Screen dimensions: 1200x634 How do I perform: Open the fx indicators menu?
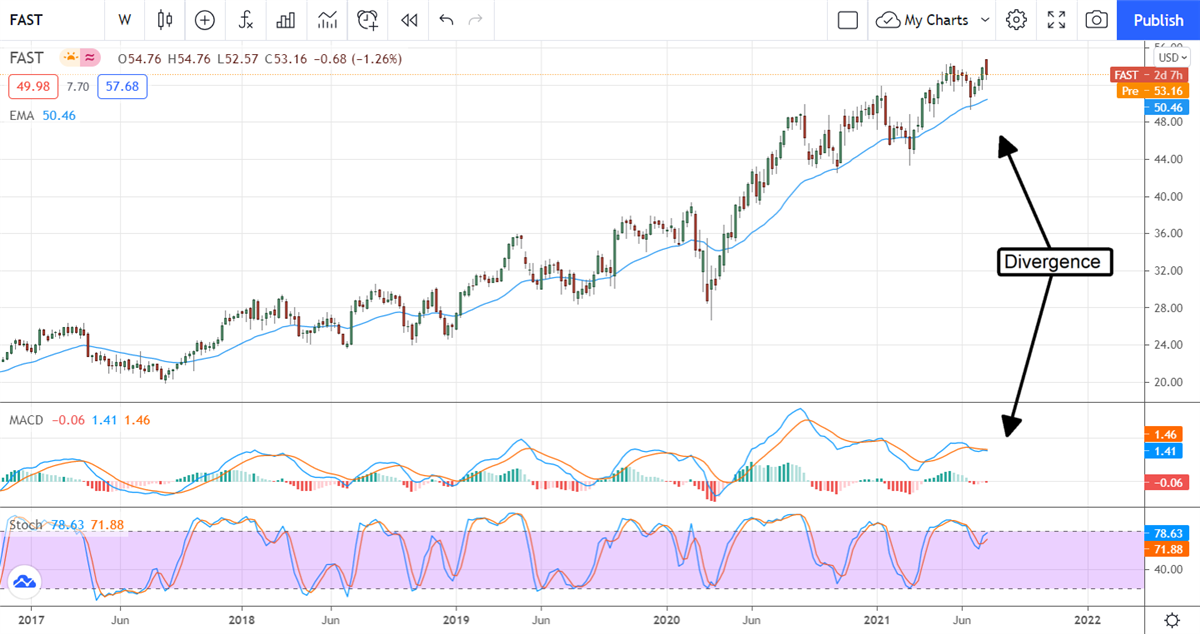pos(245,20)
